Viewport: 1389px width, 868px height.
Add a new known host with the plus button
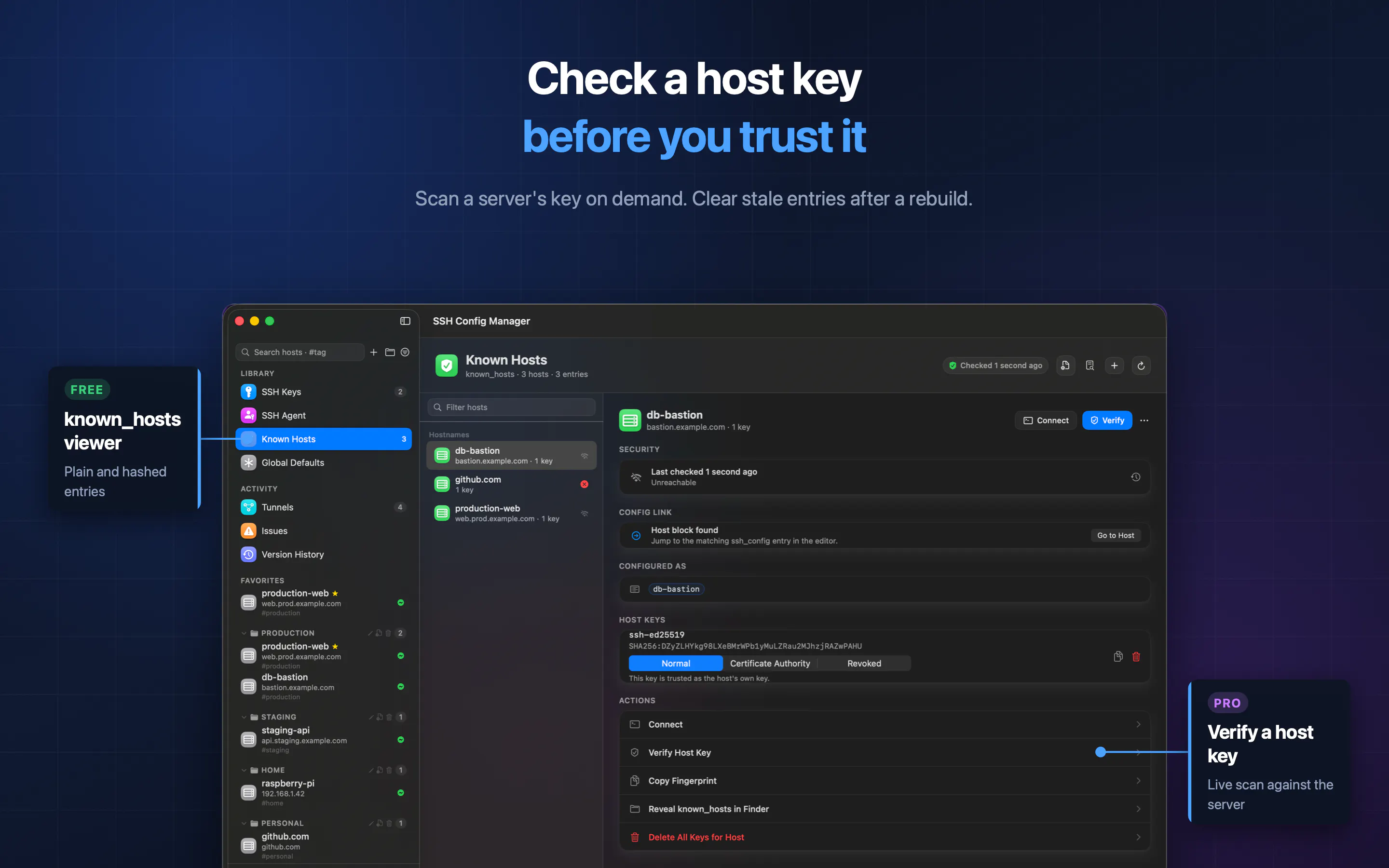pos(1114,366)
